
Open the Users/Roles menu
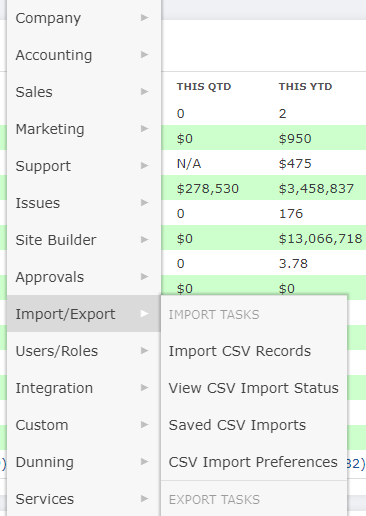pos(84,351)
